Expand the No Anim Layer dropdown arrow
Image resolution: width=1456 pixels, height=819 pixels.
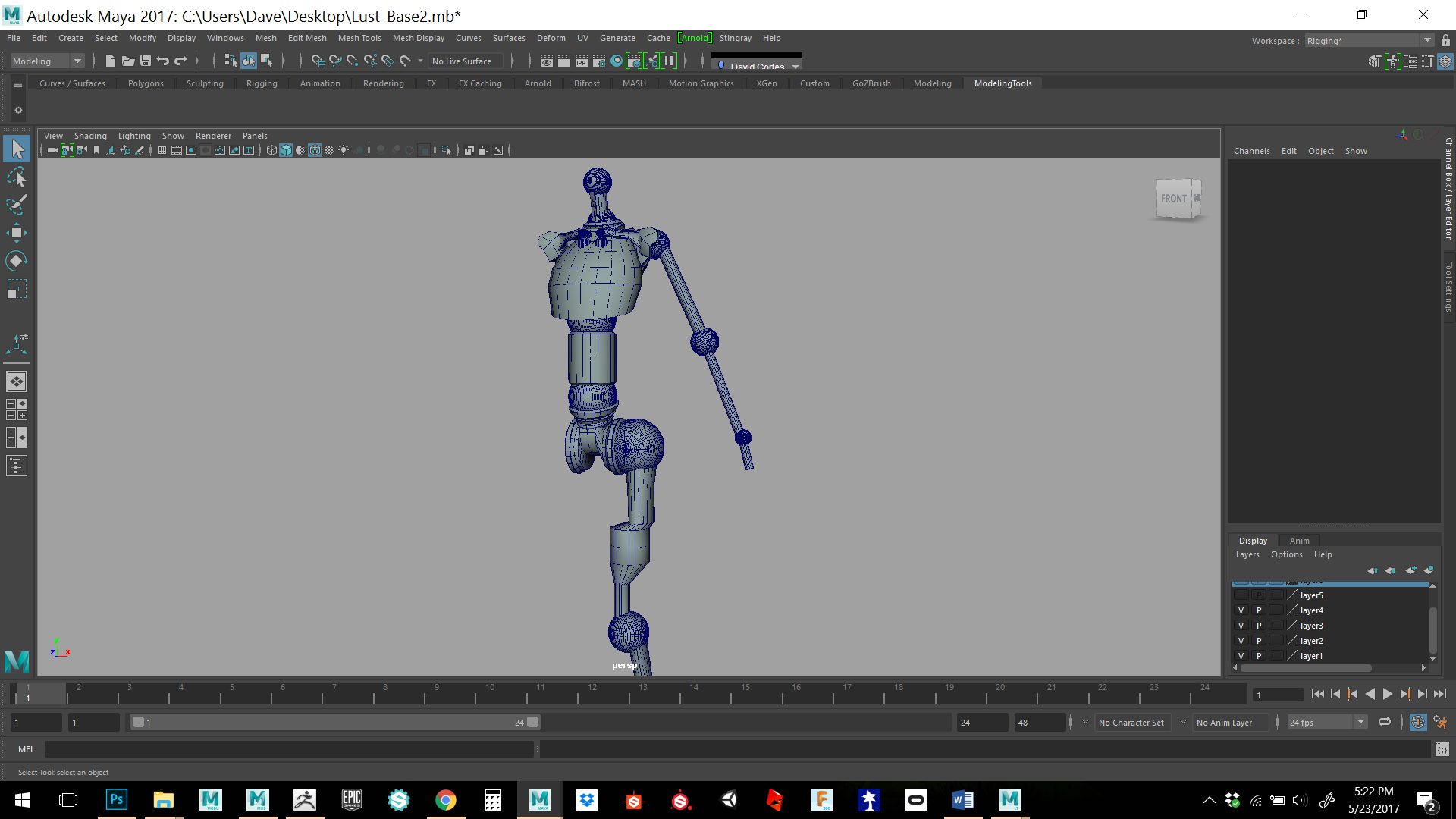[1183, 722]
